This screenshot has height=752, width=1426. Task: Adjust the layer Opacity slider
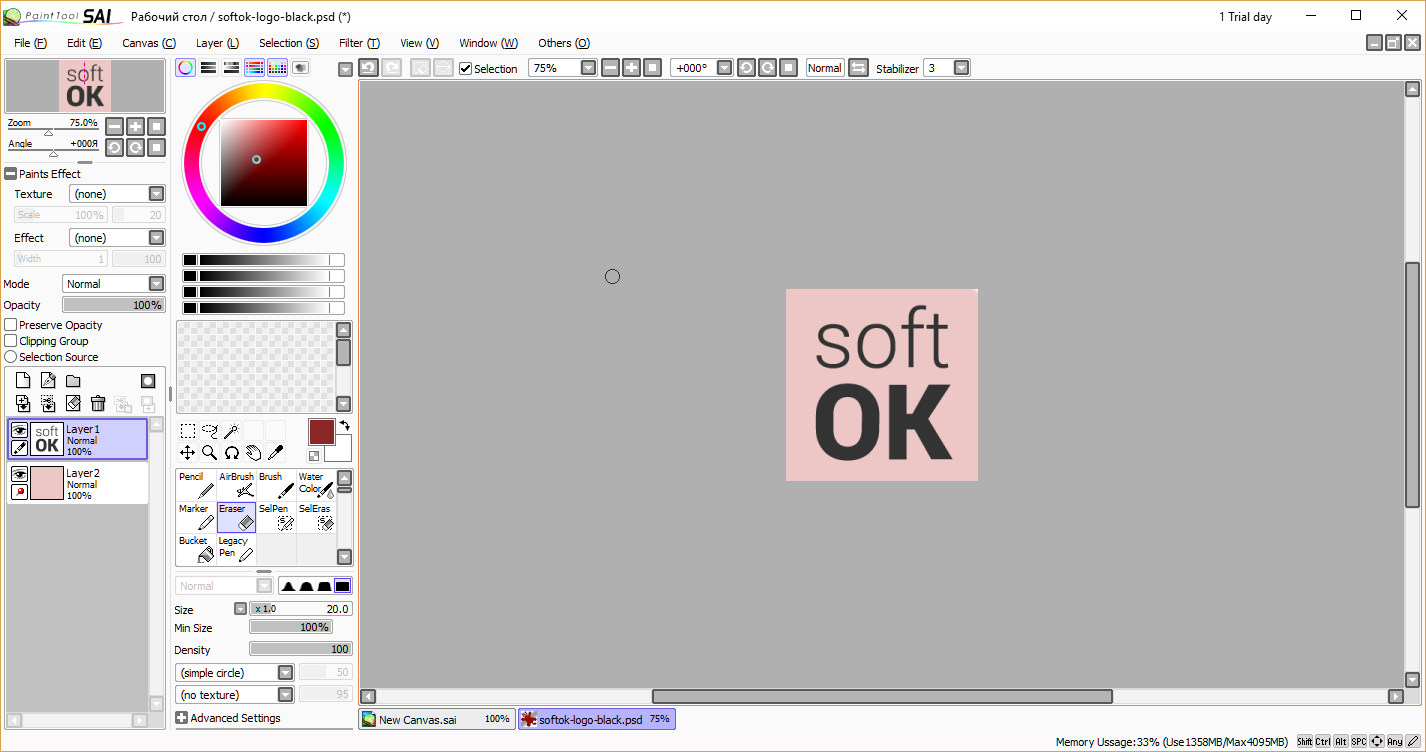click(114, 305)
